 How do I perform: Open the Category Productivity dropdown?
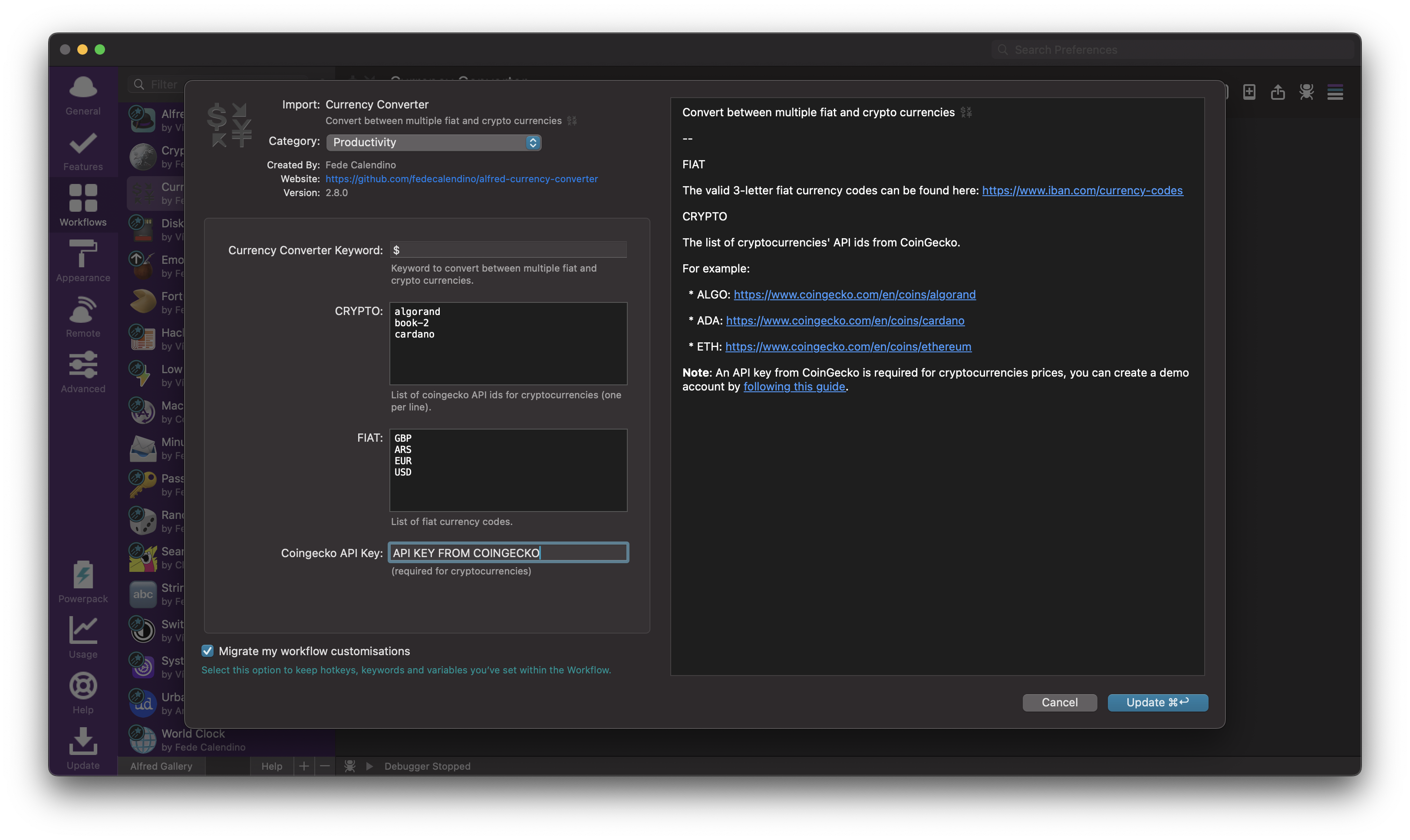pos(434,142)
